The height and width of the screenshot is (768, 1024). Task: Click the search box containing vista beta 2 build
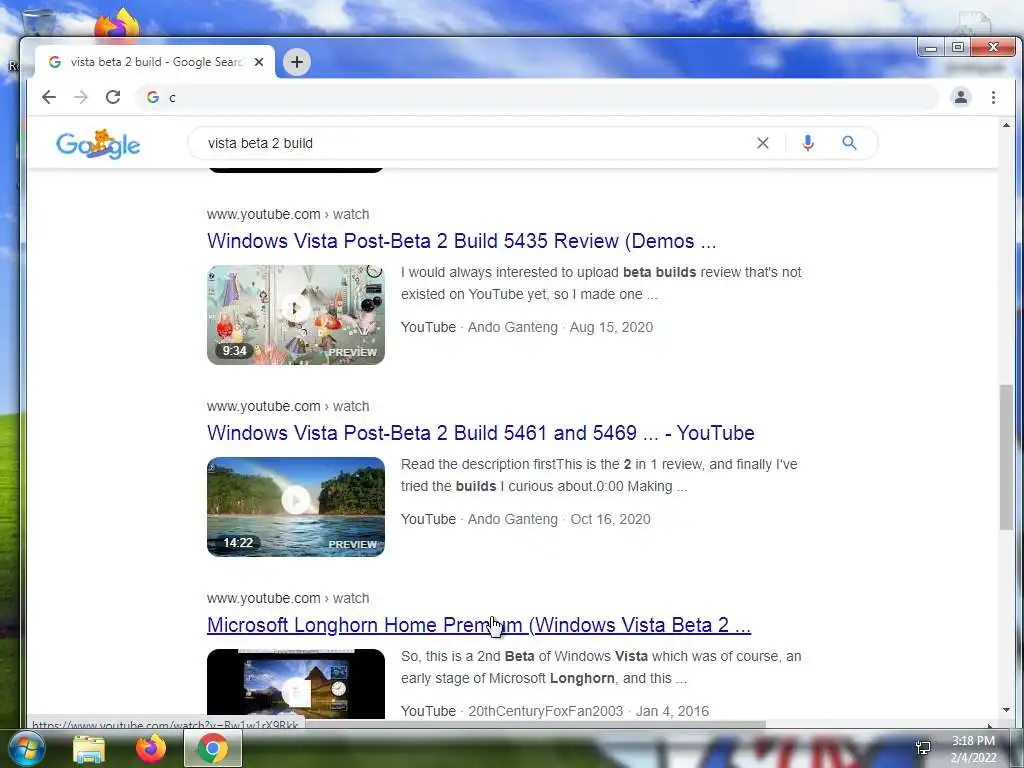(477, 143)
